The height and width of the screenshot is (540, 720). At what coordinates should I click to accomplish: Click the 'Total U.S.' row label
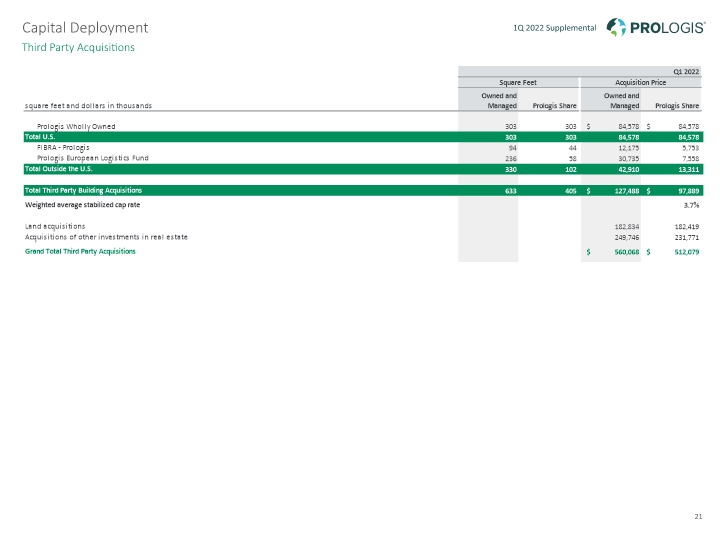[40, 137]
